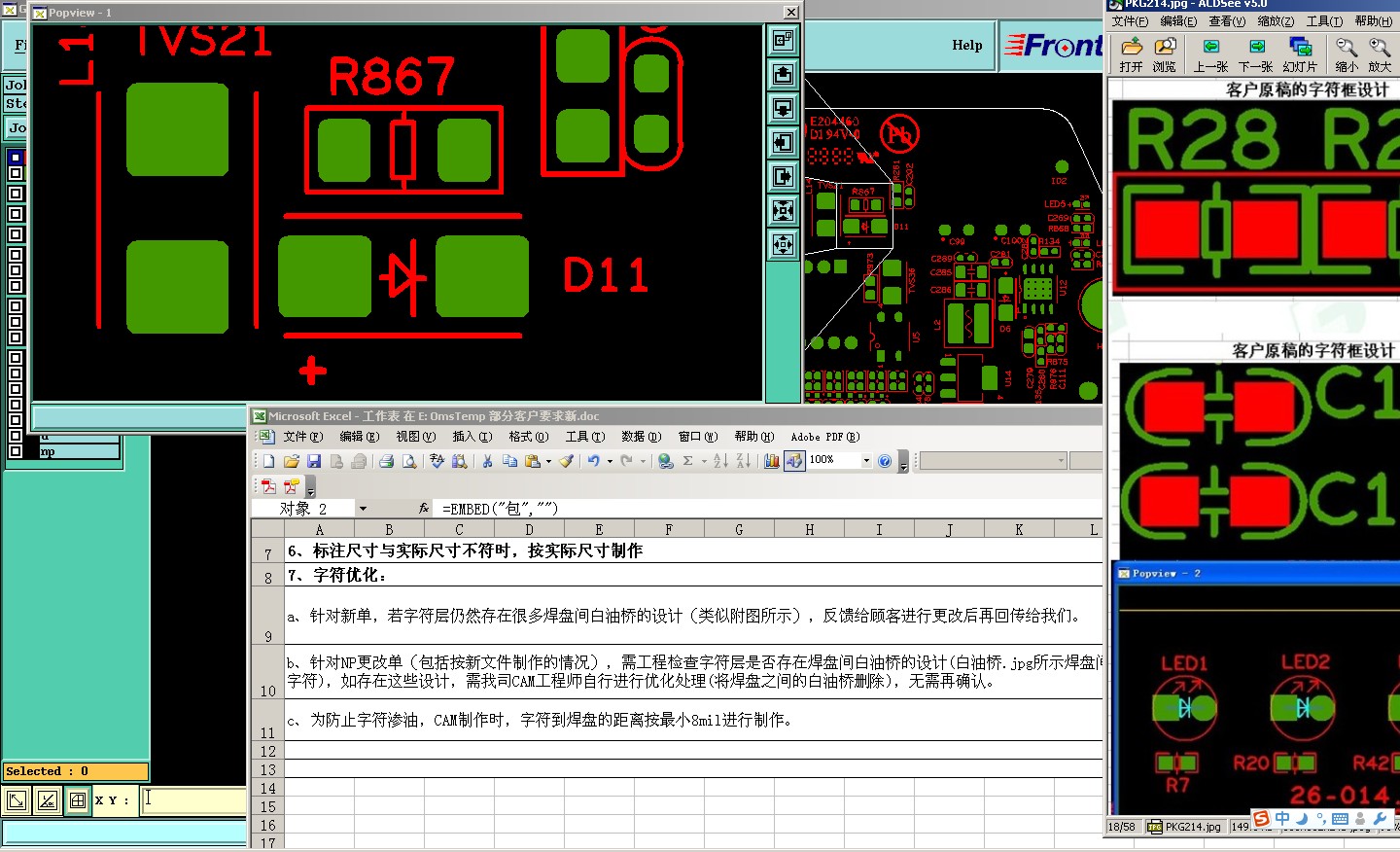The image size is (1400, 852).
Task: Click the Paste clipboard icon in Excel
Action: 532,461
